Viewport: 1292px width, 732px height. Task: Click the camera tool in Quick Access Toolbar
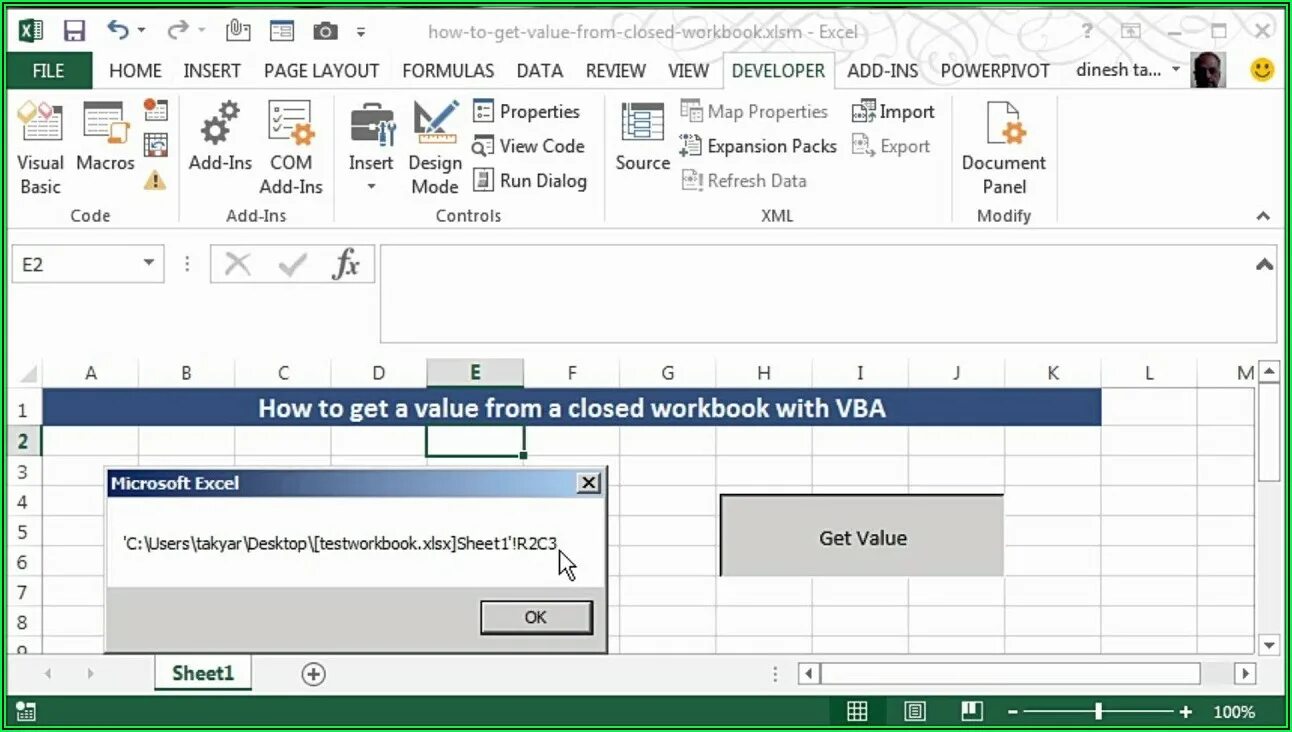pyautogui.click(x=325, y=31)
